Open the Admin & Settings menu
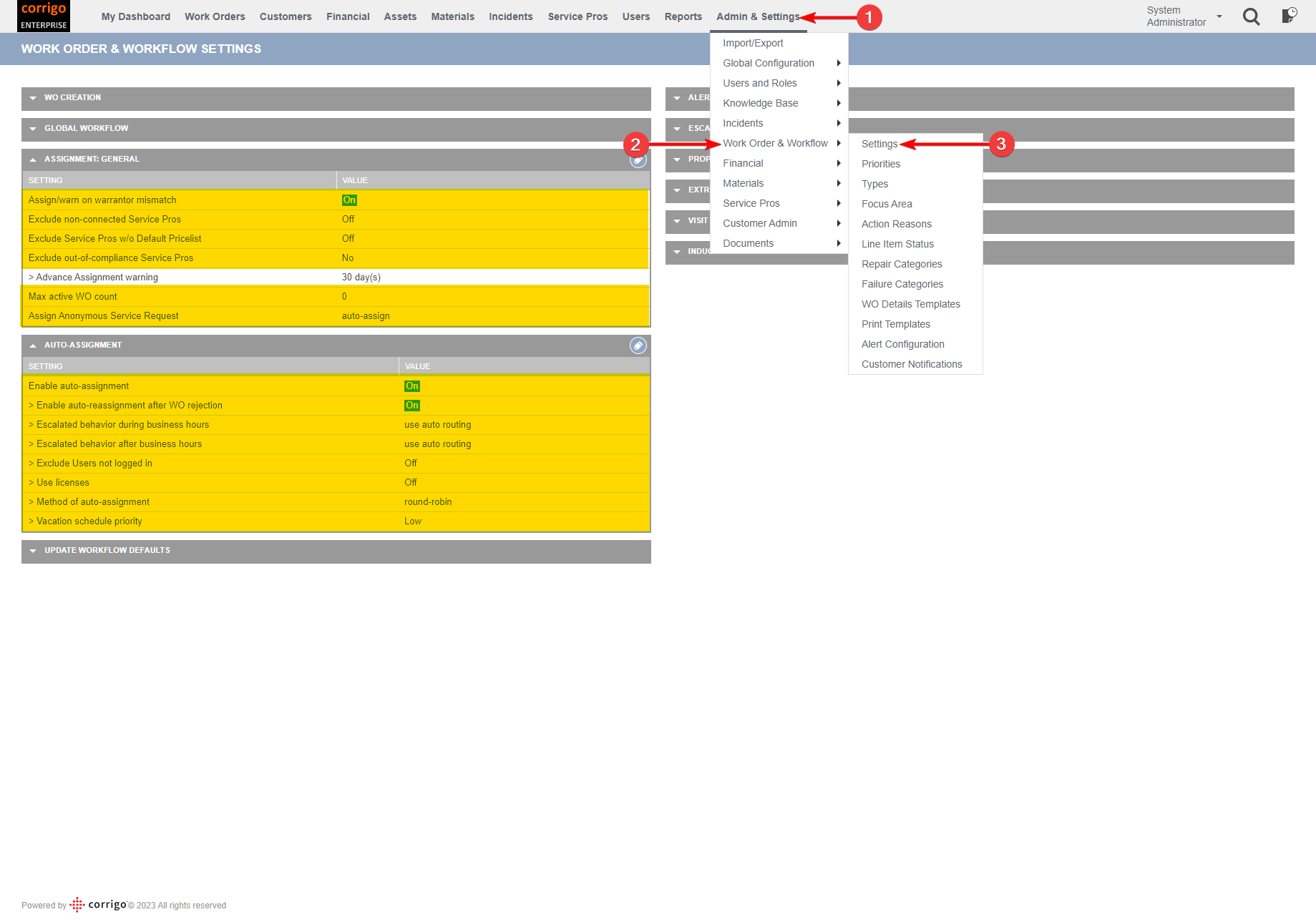Viewport: 1316px width, 922px height. click(x=758, y=16)
